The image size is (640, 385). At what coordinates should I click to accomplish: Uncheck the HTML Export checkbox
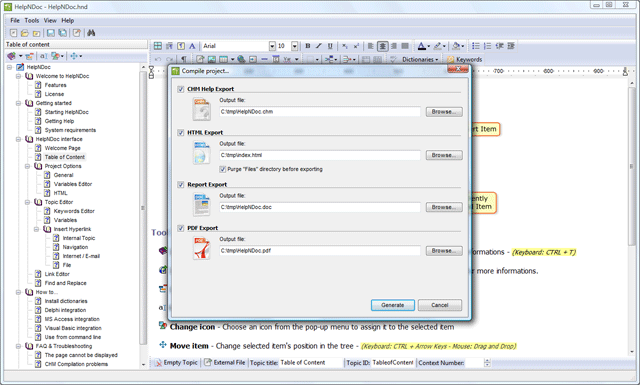tap(181, 133)
